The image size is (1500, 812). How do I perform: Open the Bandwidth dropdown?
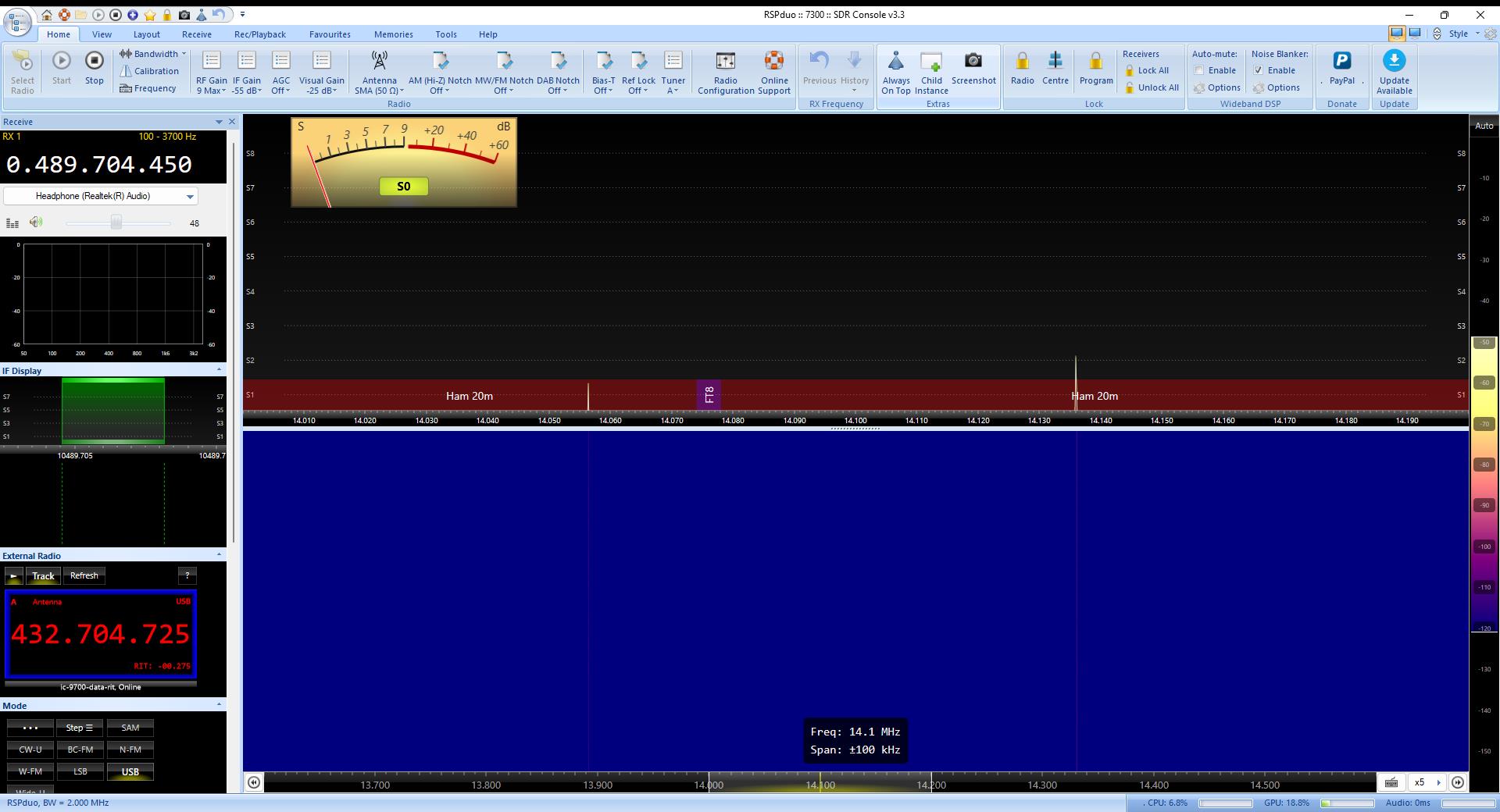click(x=152, y=53)
